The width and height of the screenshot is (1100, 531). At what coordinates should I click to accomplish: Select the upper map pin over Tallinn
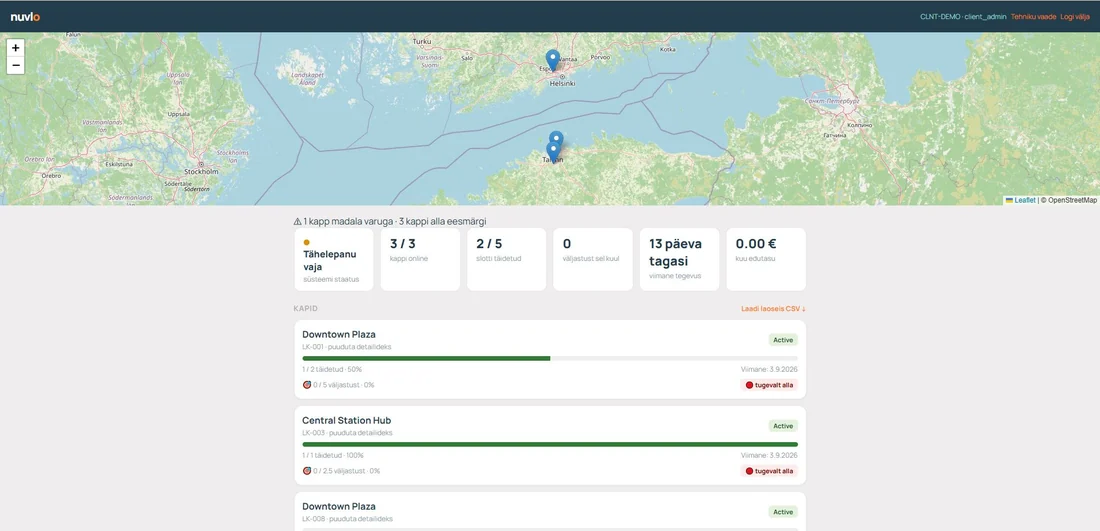556,138
